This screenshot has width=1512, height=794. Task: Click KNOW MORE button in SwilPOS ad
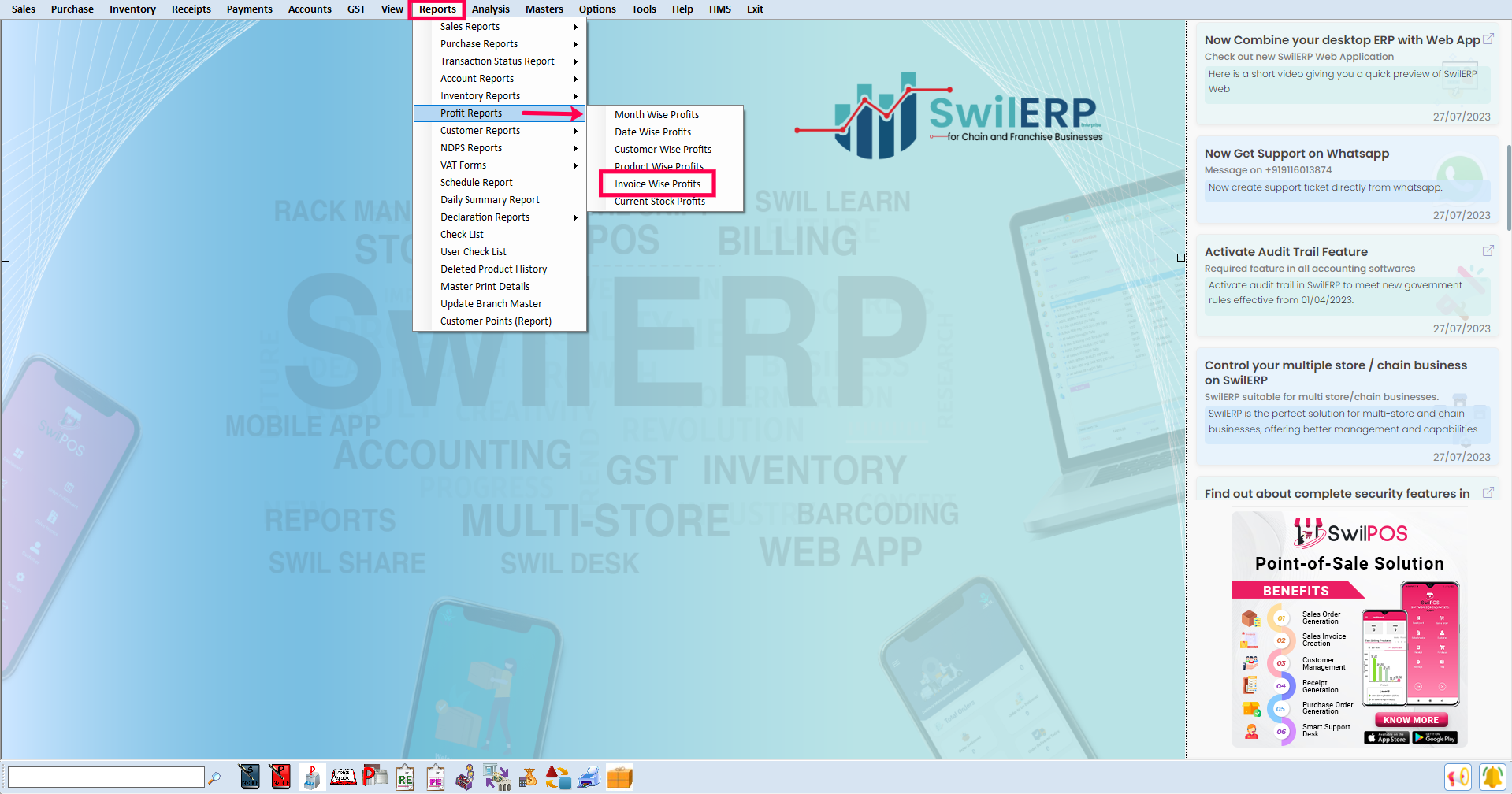coord(1410,720)
